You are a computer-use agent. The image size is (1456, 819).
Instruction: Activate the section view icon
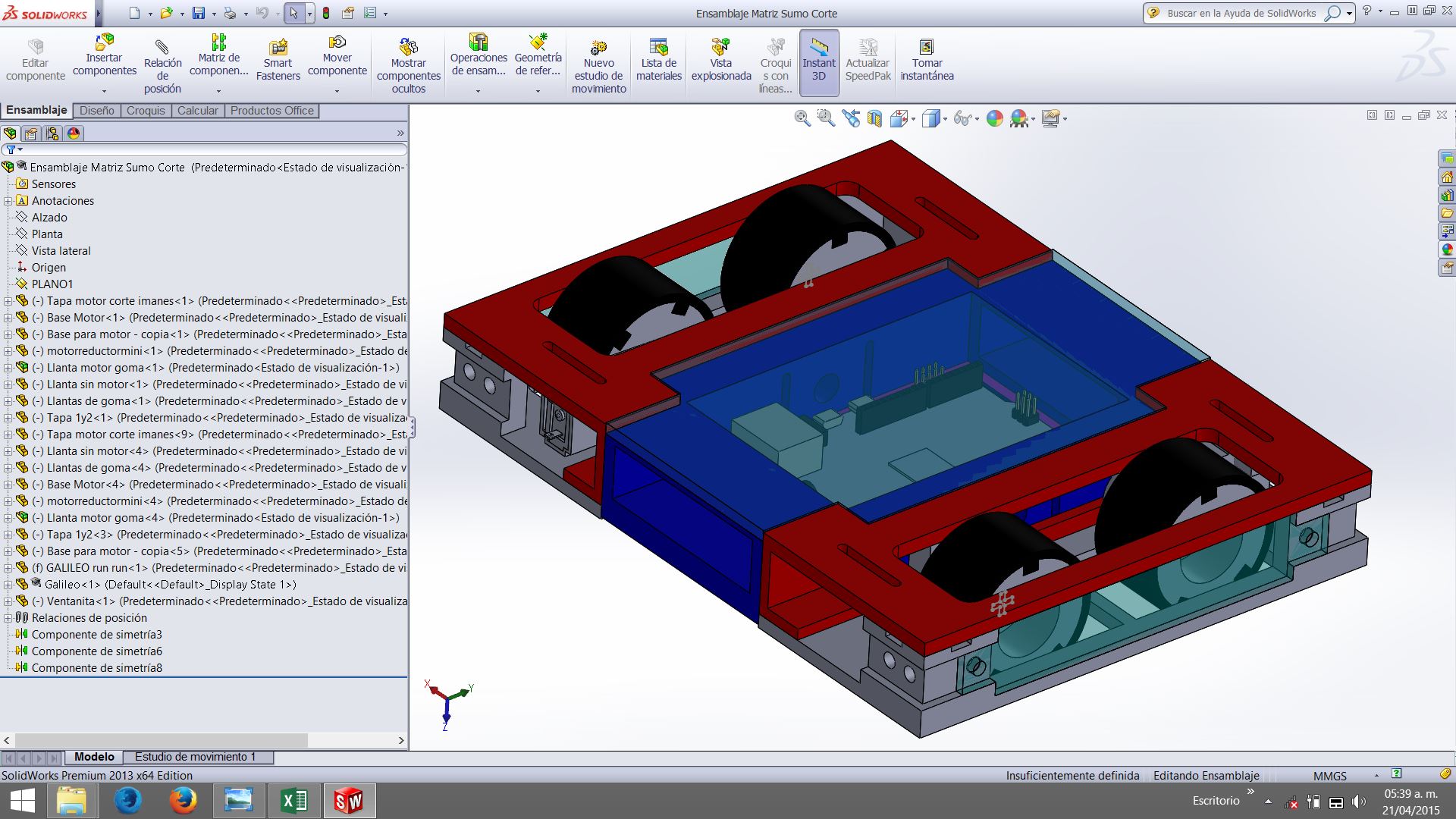coord(874,118)
